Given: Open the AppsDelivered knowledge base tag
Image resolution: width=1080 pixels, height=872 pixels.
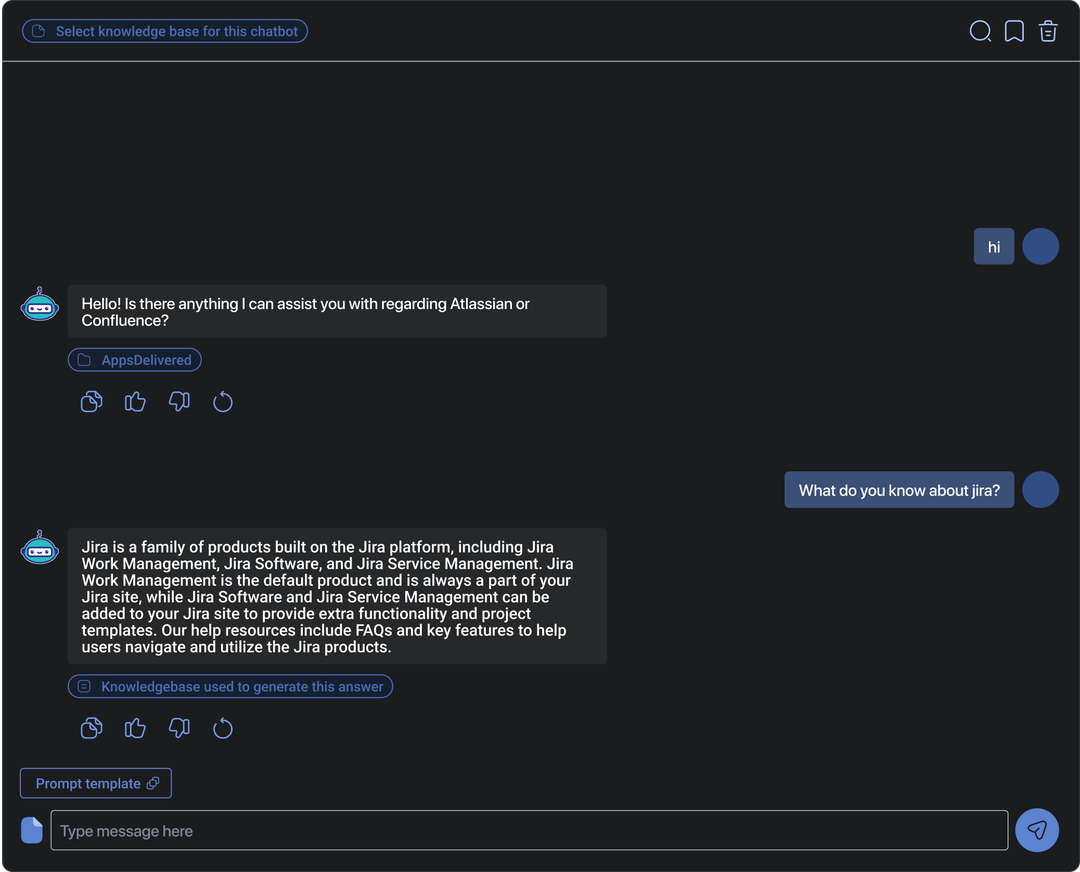Looking at the screenshot, I should coord(134,360).
